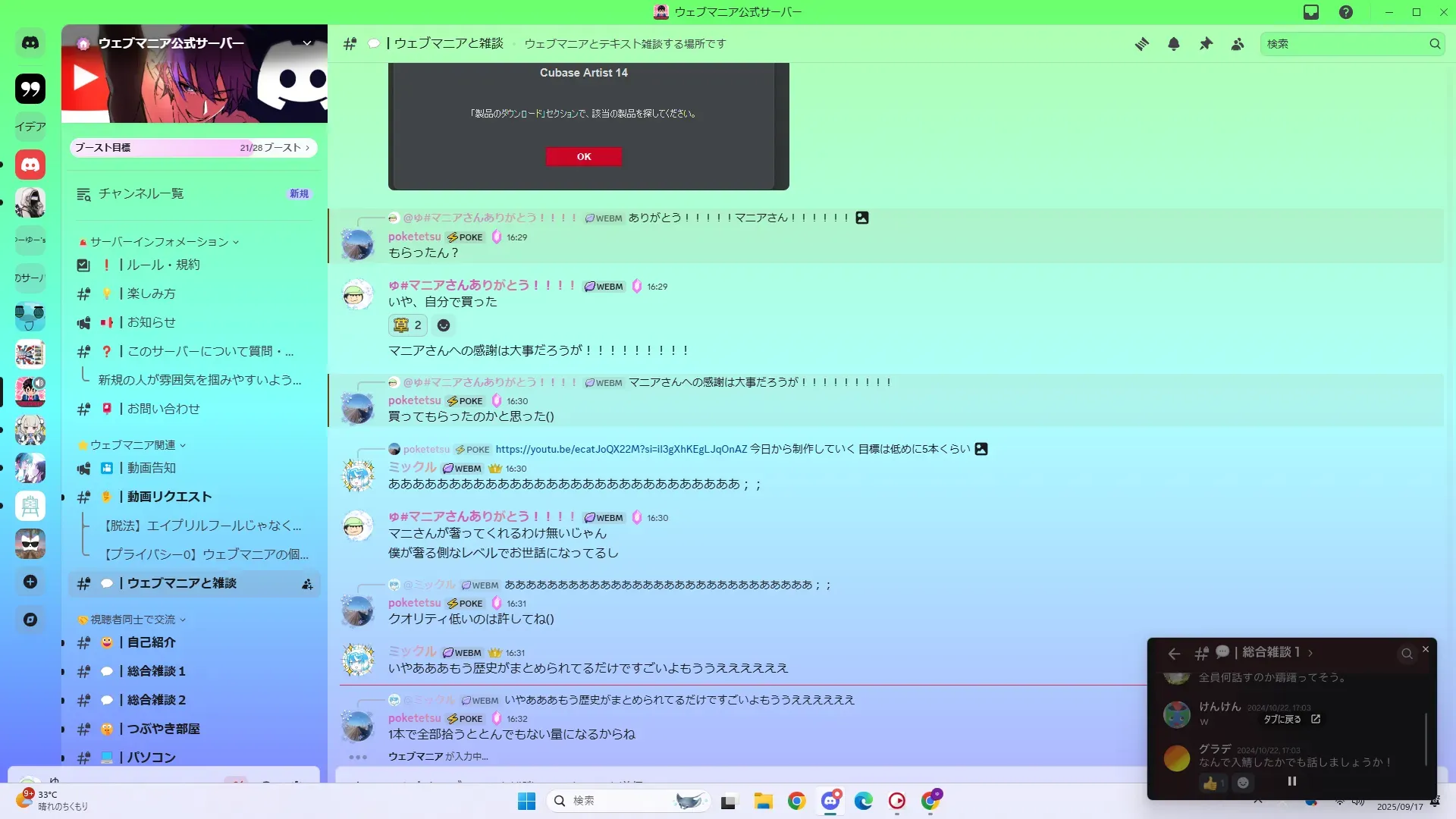1456x819 pixels.
Task: Toggle thumbs up reaction in popout
Action: coord(1213,783)
